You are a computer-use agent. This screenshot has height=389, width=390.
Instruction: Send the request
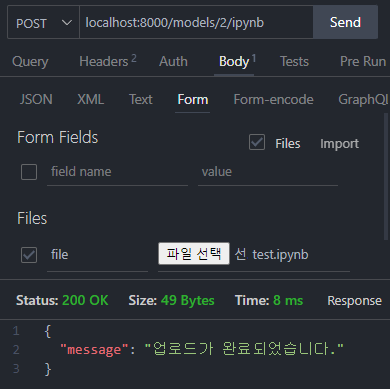(345, 23)
